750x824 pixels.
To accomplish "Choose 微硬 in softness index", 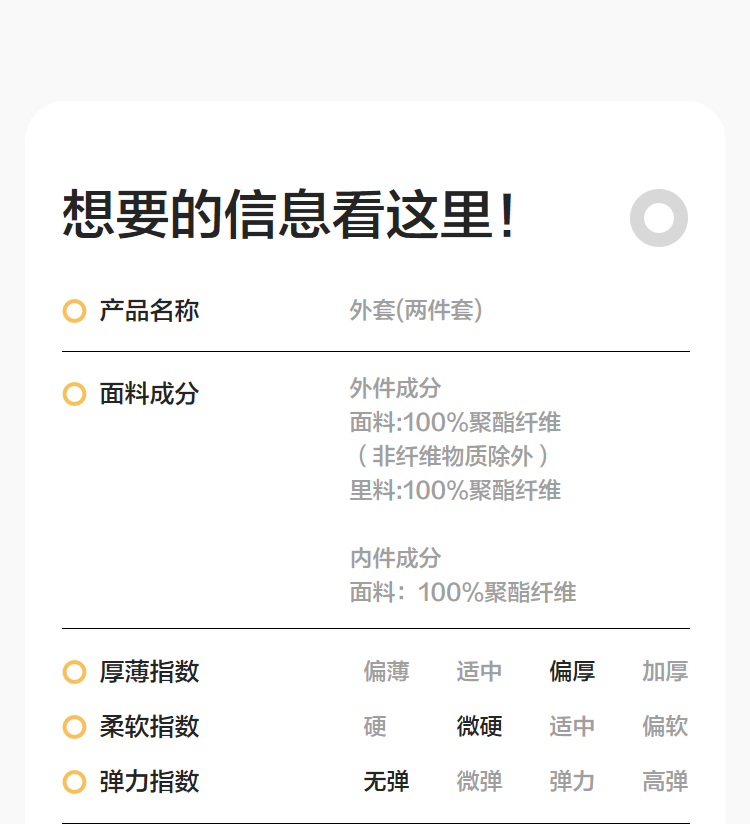I will click(479, 727).
